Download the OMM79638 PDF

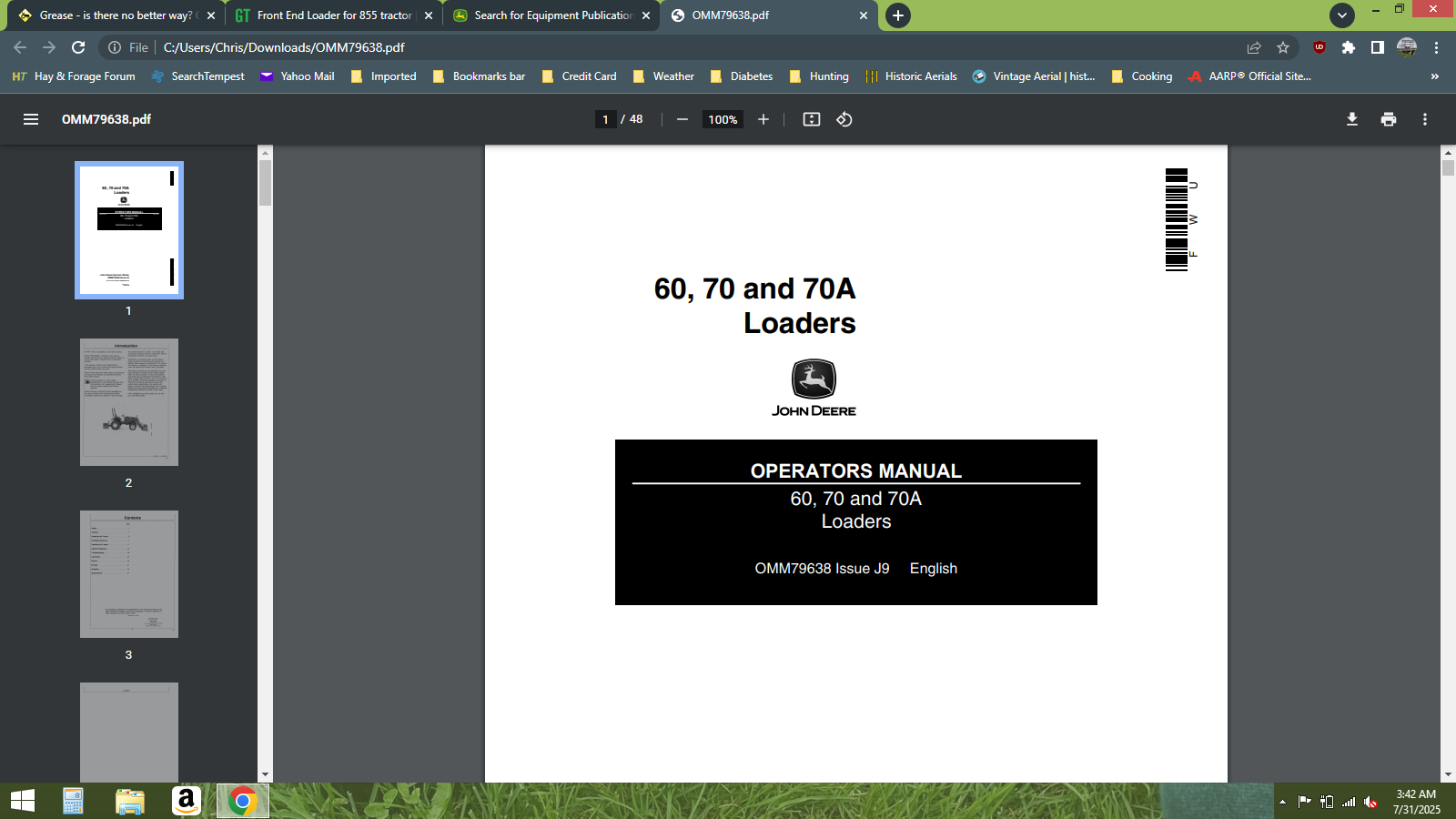pos(1352,119)
